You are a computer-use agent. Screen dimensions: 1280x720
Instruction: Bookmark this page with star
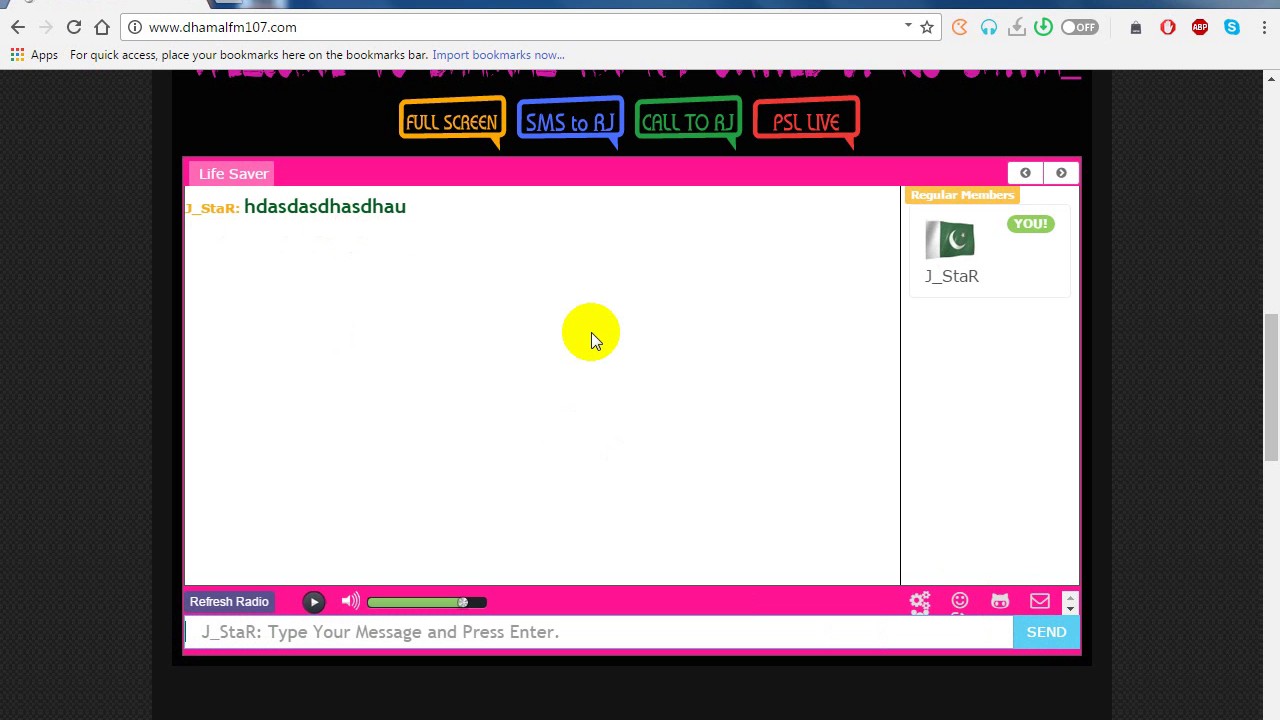click(x=927, y=27)
